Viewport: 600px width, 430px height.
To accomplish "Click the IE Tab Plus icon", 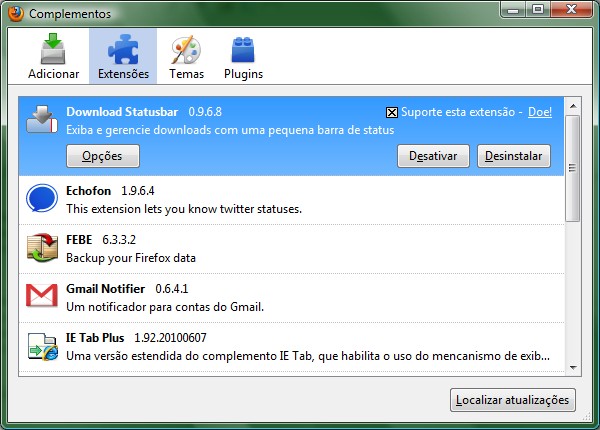I will (42, 346).
